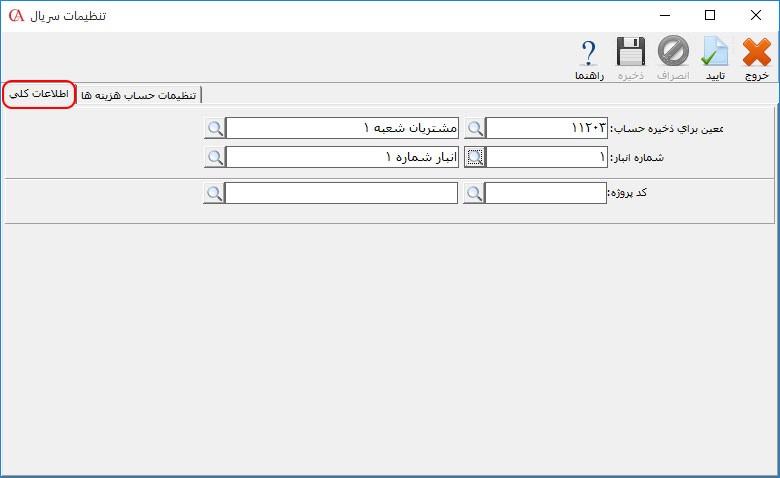The height and width of the screenshot is (478, 780).
Task: Switch to the اطلاعات کلی tab
Action: (38, 94)
